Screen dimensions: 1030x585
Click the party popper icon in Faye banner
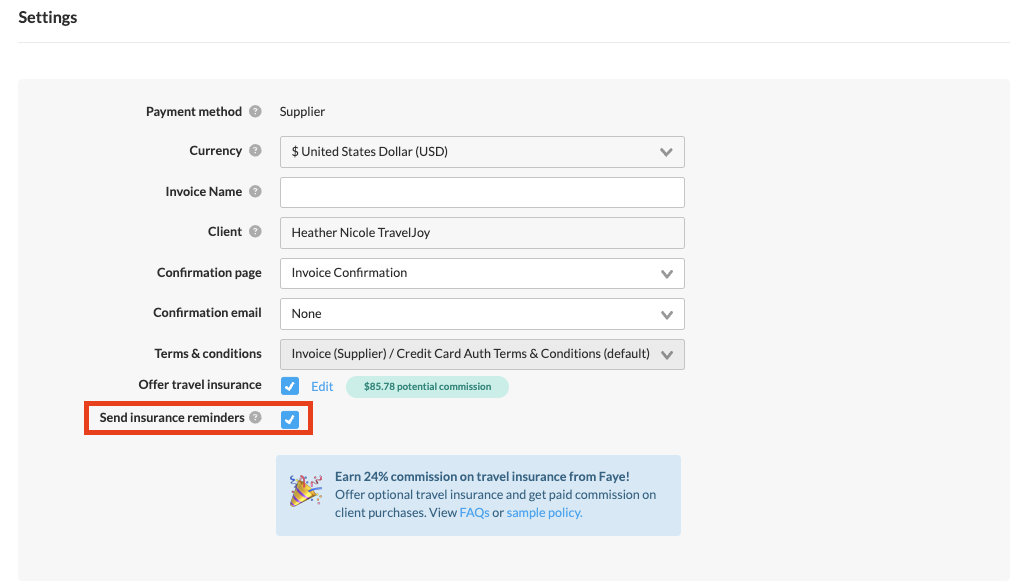[x=305, y=491]
